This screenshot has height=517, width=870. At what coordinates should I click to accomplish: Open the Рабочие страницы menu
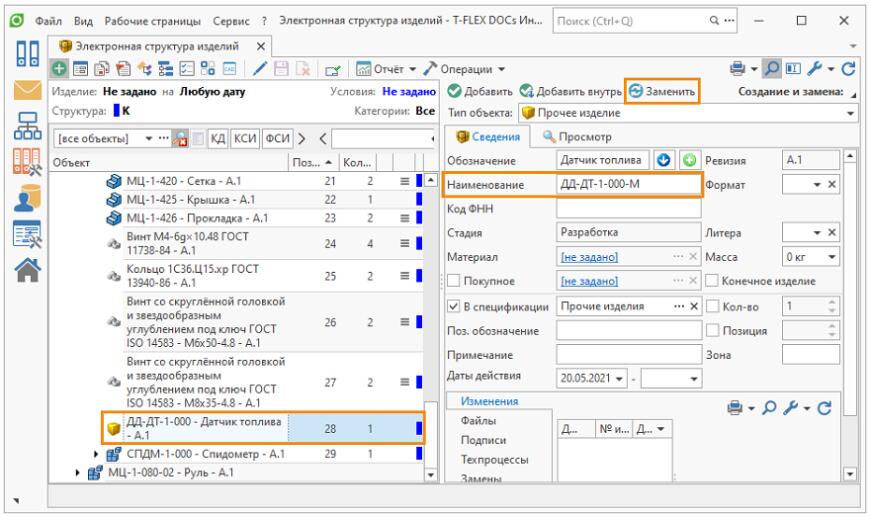click(153, 21)
